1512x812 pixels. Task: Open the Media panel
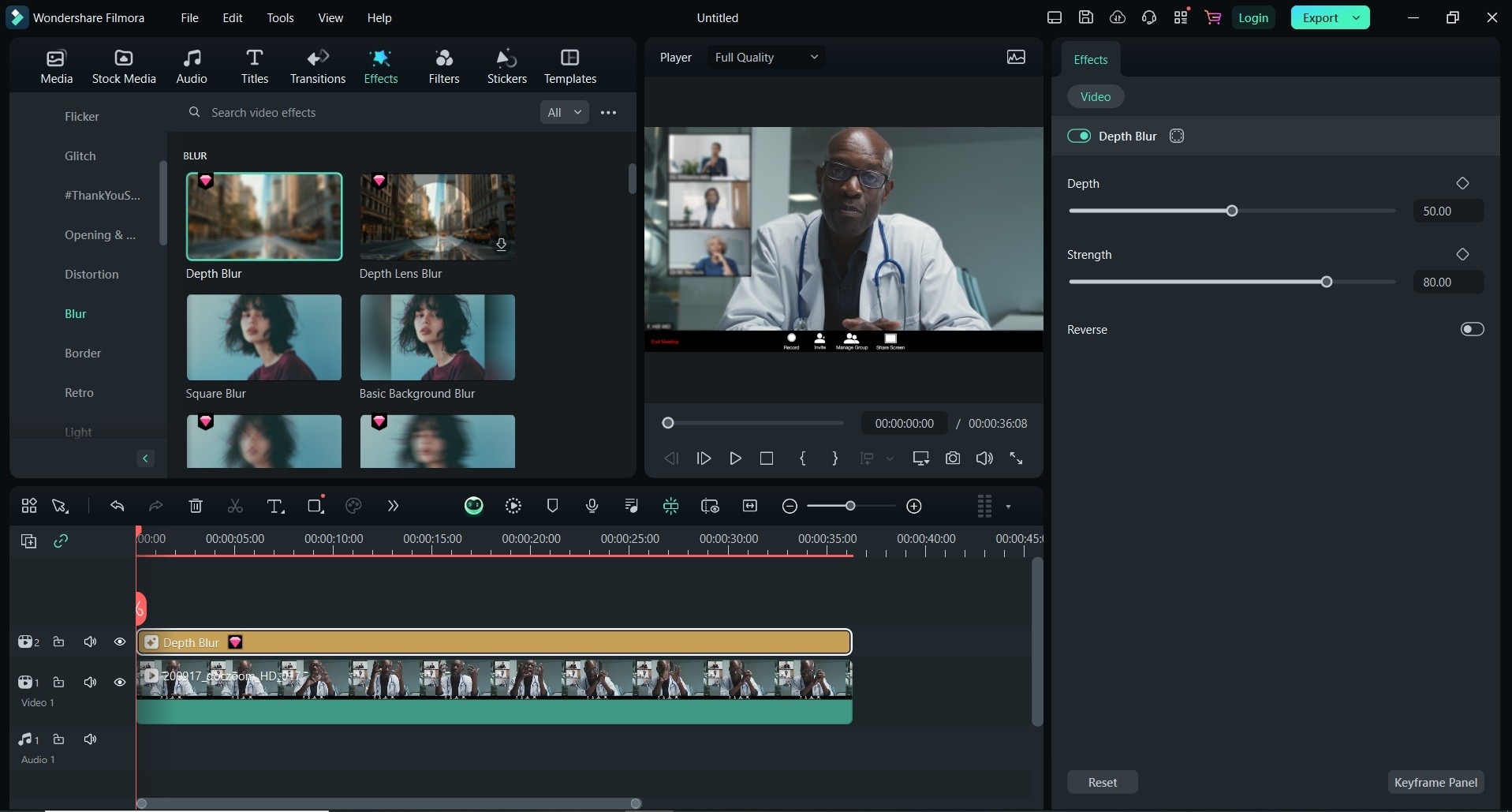click(x=56, y=66)
